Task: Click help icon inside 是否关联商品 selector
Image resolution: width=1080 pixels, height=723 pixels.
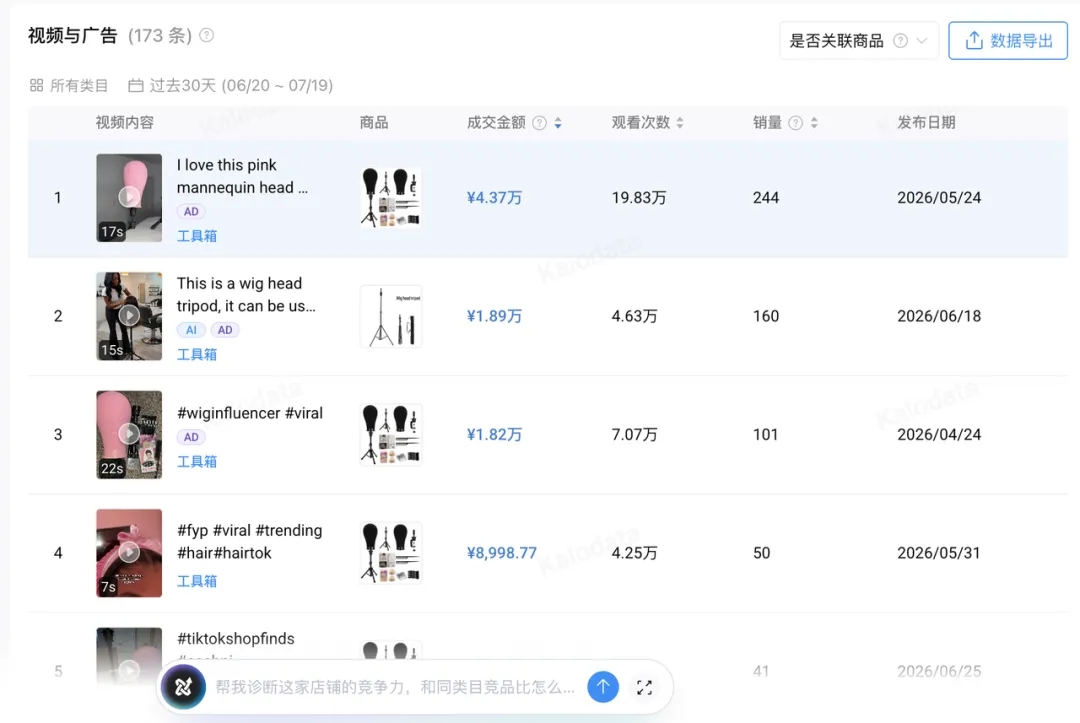Action: pyautogui.click(x=900, y=41)
